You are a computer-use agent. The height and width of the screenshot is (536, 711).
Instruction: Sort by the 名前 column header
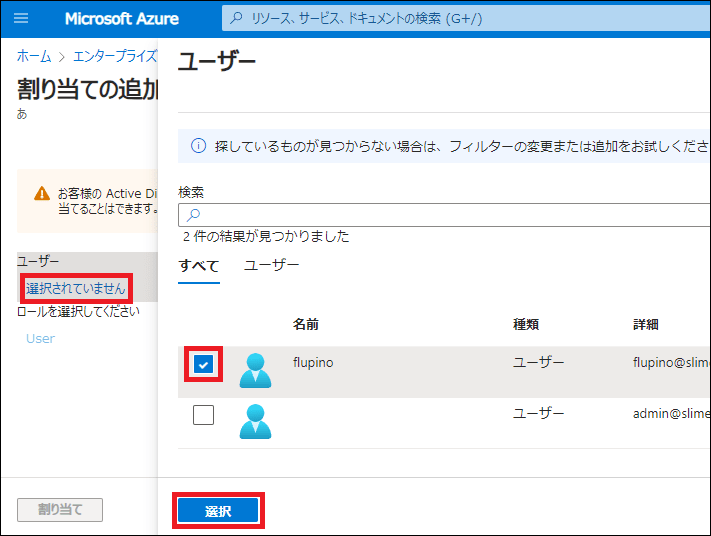point(306,325)
